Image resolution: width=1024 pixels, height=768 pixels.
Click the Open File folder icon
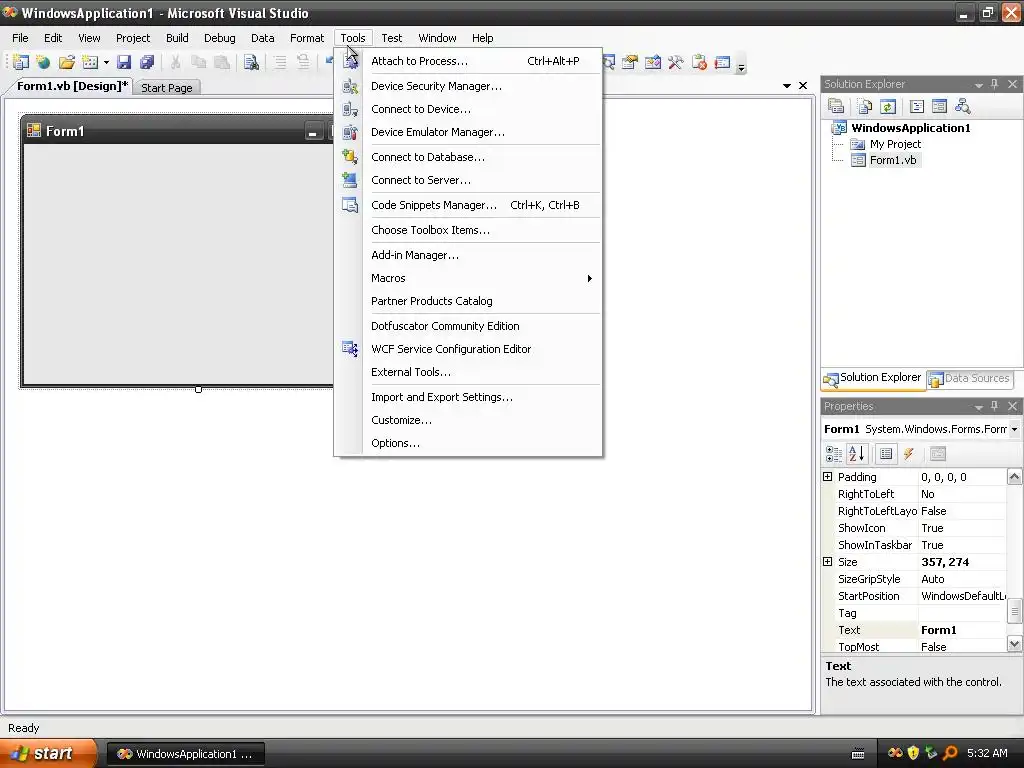coord(67,62)
